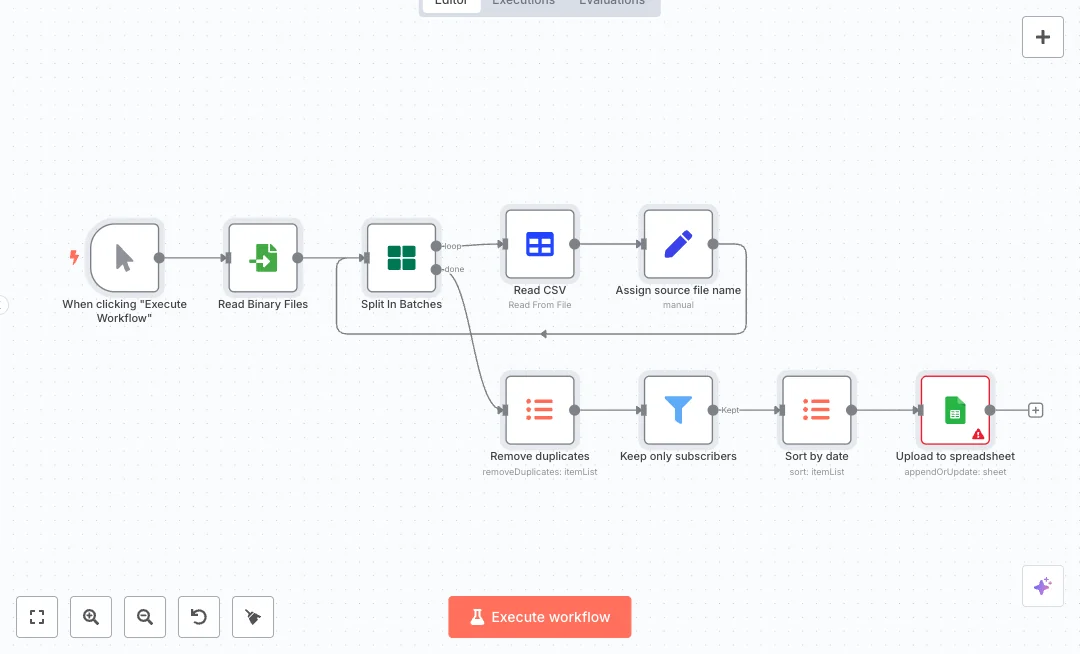Switch to the Executions tab
This screenshot has height=654, width=1080.
coord(523,3)
